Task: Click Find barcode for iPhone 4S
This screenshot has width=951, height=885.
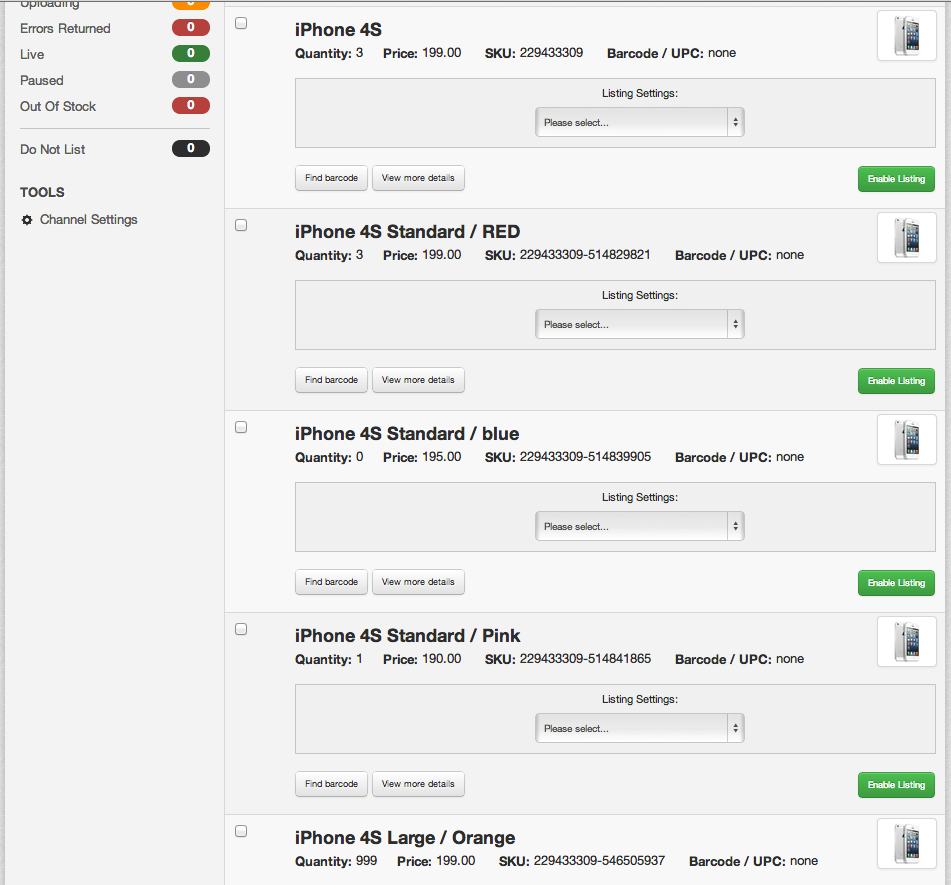Action: [x=331, y=178]
